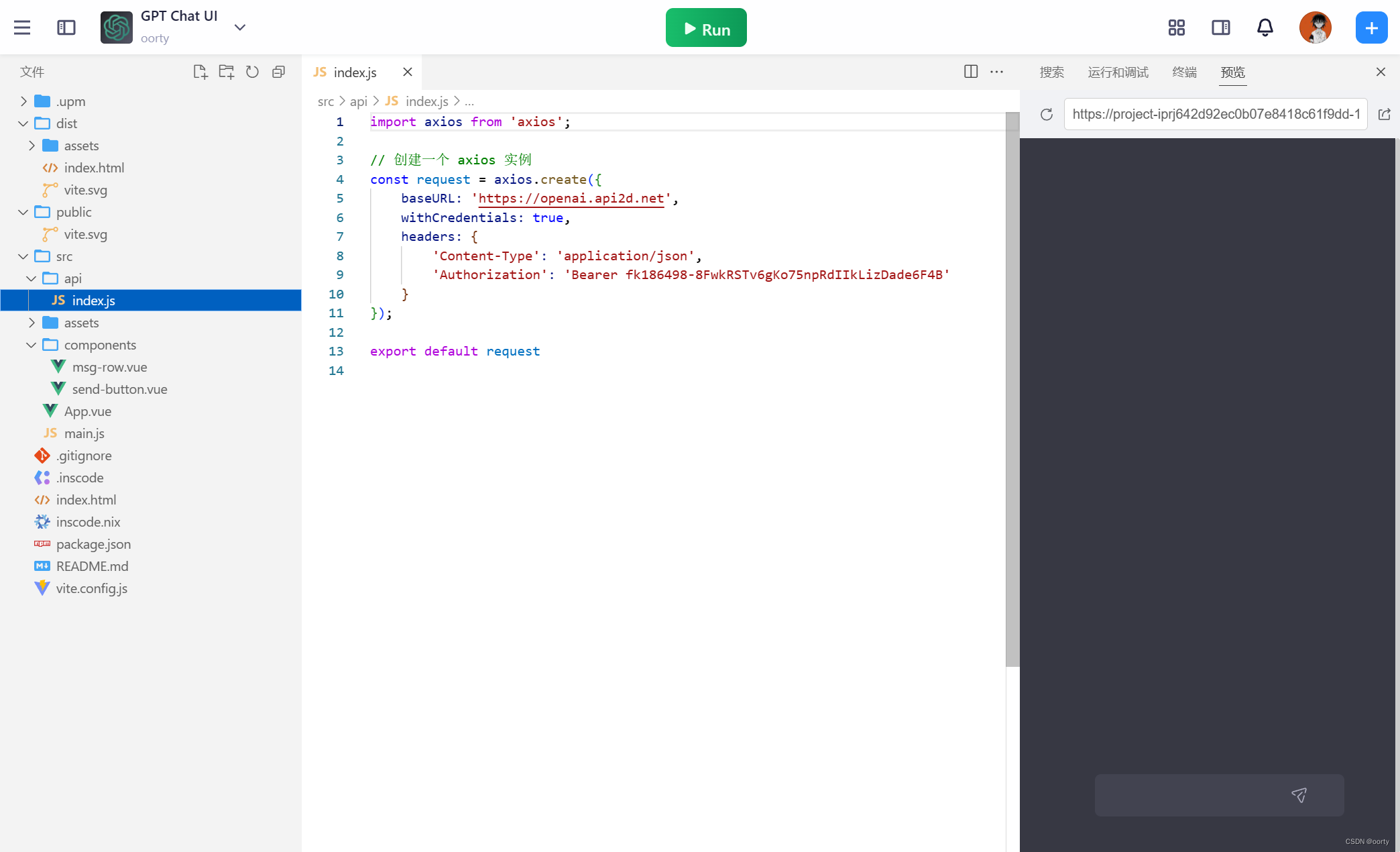Open the user avatar profile
The height and width of the screenshot is (852, 1400).
click(1316, 28)
